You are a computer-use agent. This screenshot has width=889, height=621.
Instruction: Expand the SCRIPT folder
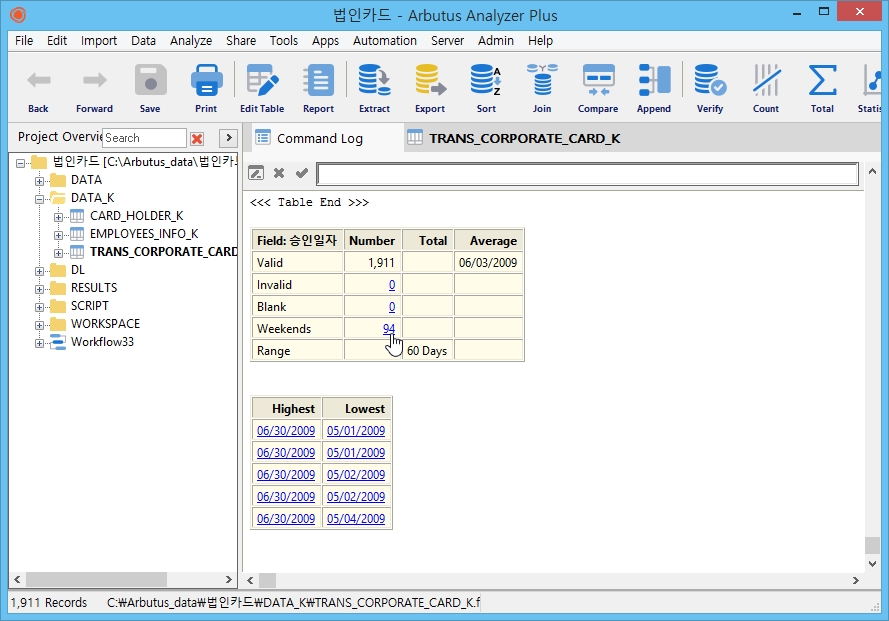39,307
